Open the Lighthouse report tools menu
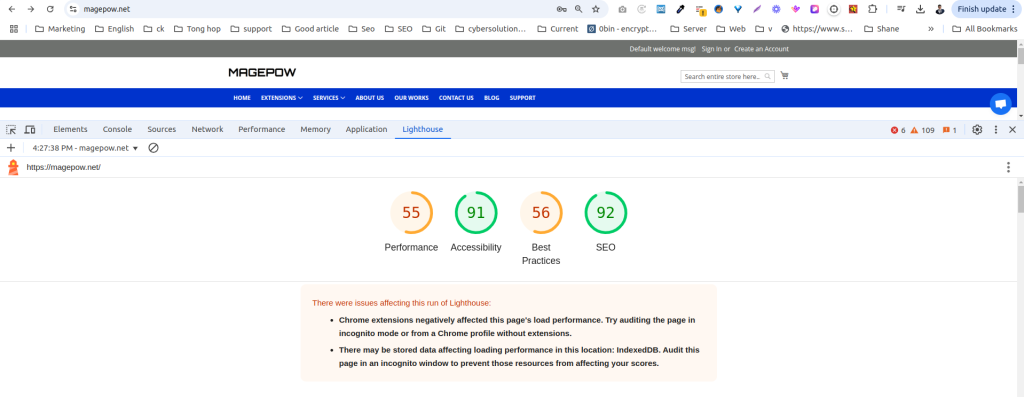This screenshot has height=397, width=1024. [1009, 167]
